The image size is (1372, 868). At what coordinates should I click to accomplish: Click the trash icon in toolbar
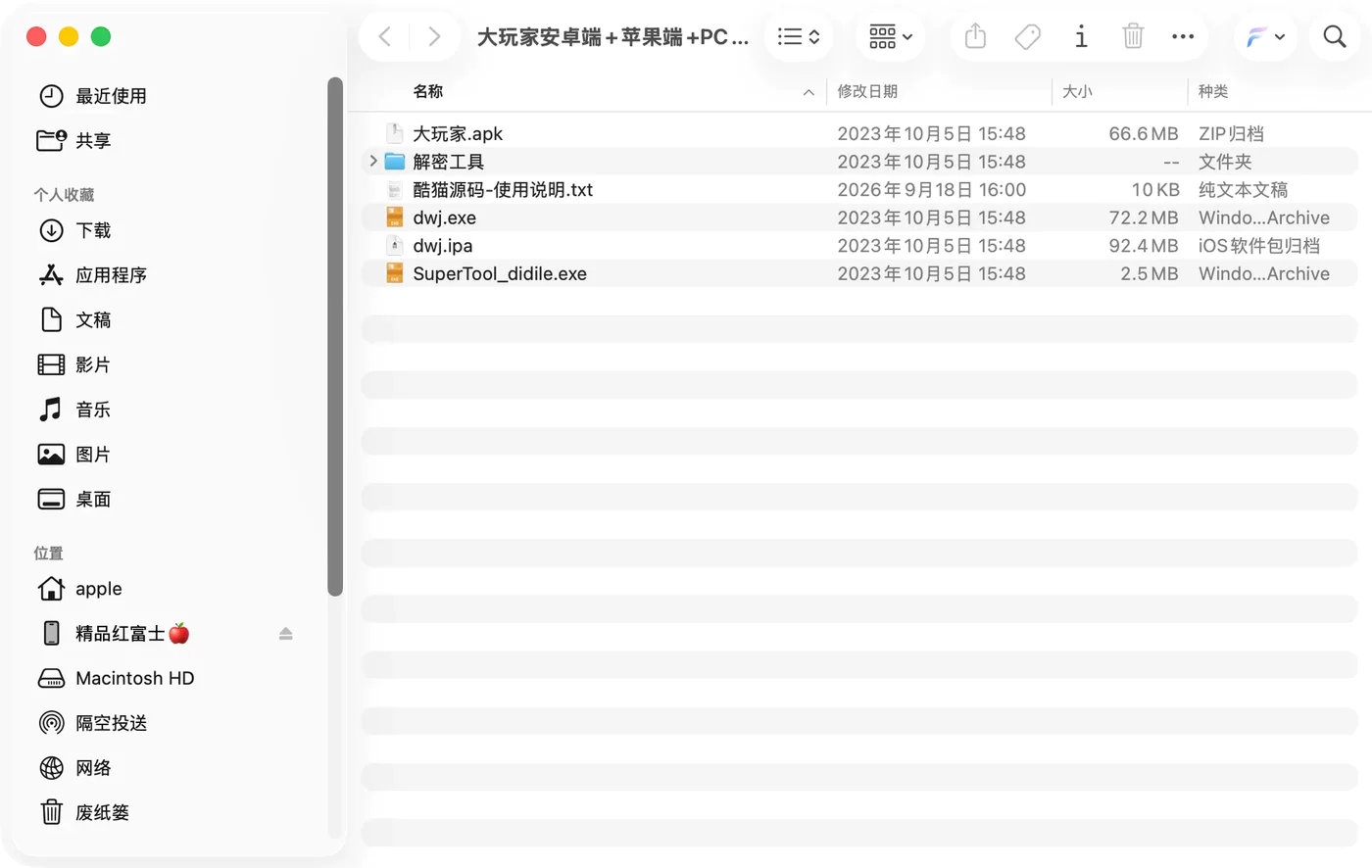coord(1133,37)
